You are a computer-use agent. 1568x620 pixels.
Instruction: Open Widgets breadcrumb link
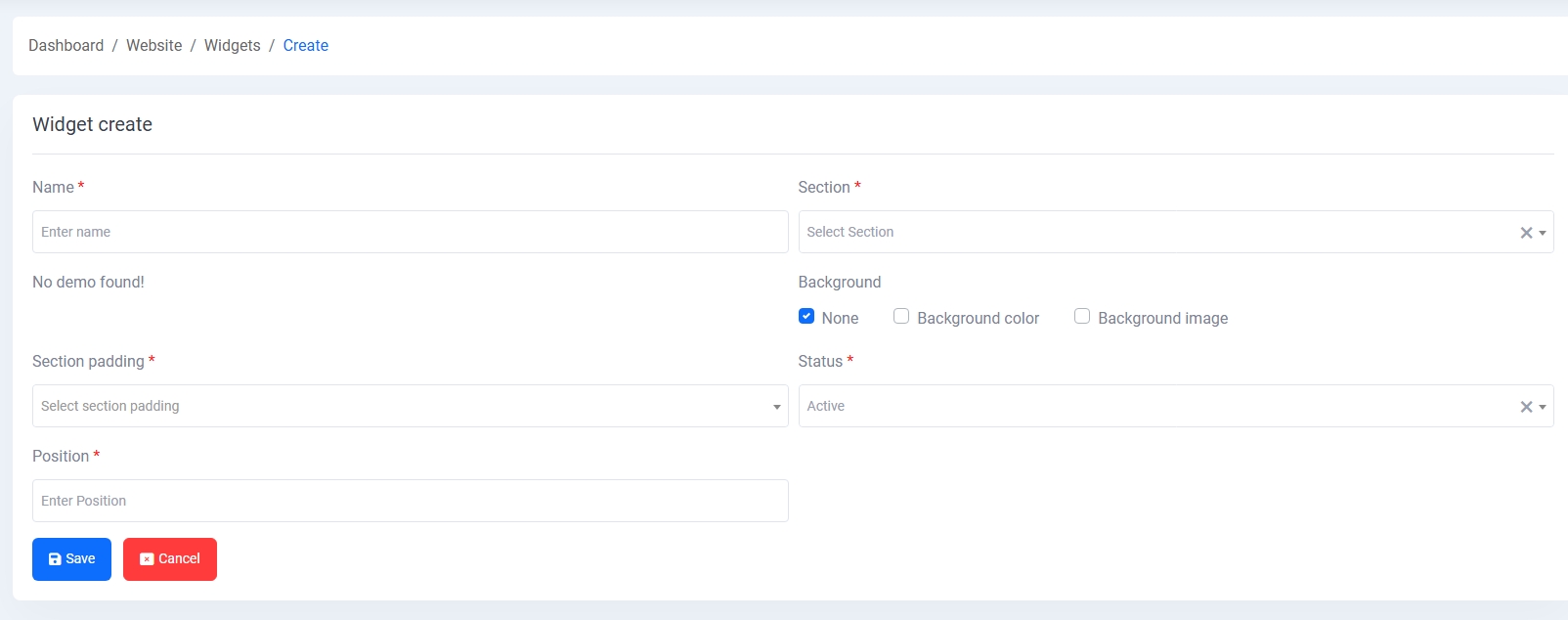click(x=233, y=46)
